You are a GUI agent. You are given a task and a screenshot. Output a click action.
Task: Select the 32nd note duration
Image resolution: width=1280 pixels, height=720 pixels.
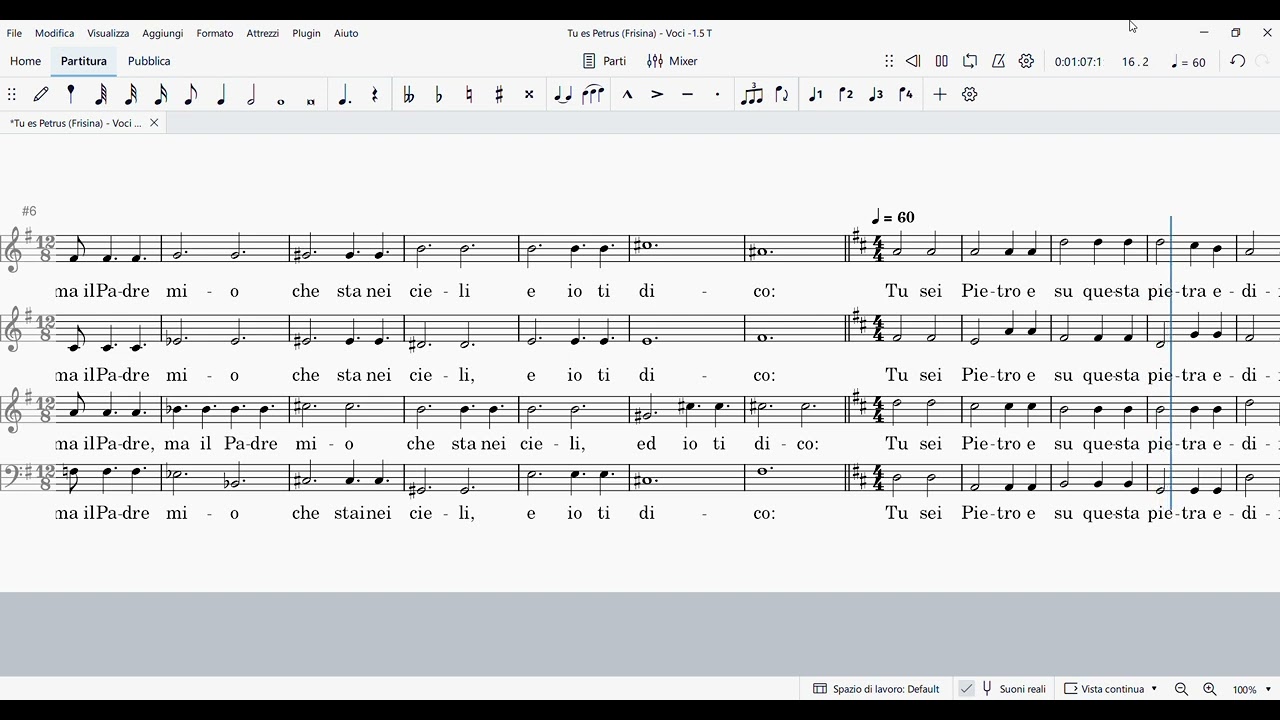click(131, 94)
